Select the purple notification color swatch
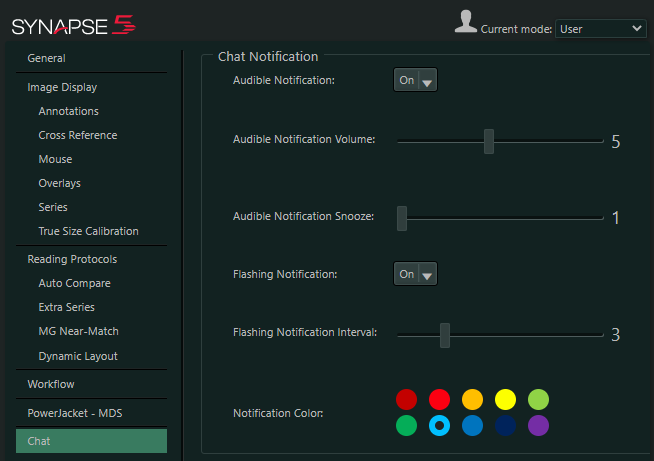The height and width of the screenshot is (461, 654). coord(538,426)
